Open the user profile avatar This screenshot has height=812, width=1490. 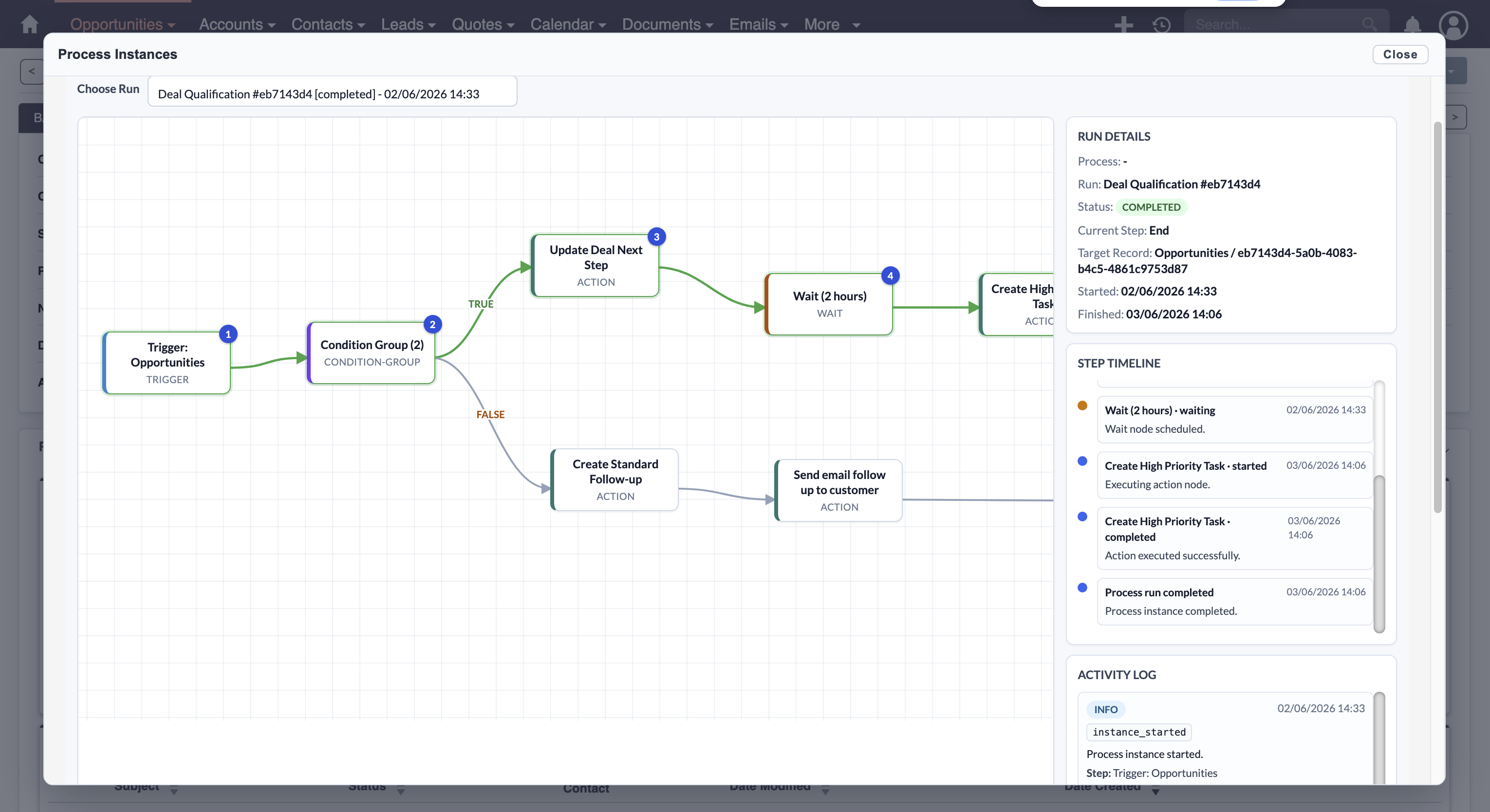pyautogui.click(x=1453, y=25)
